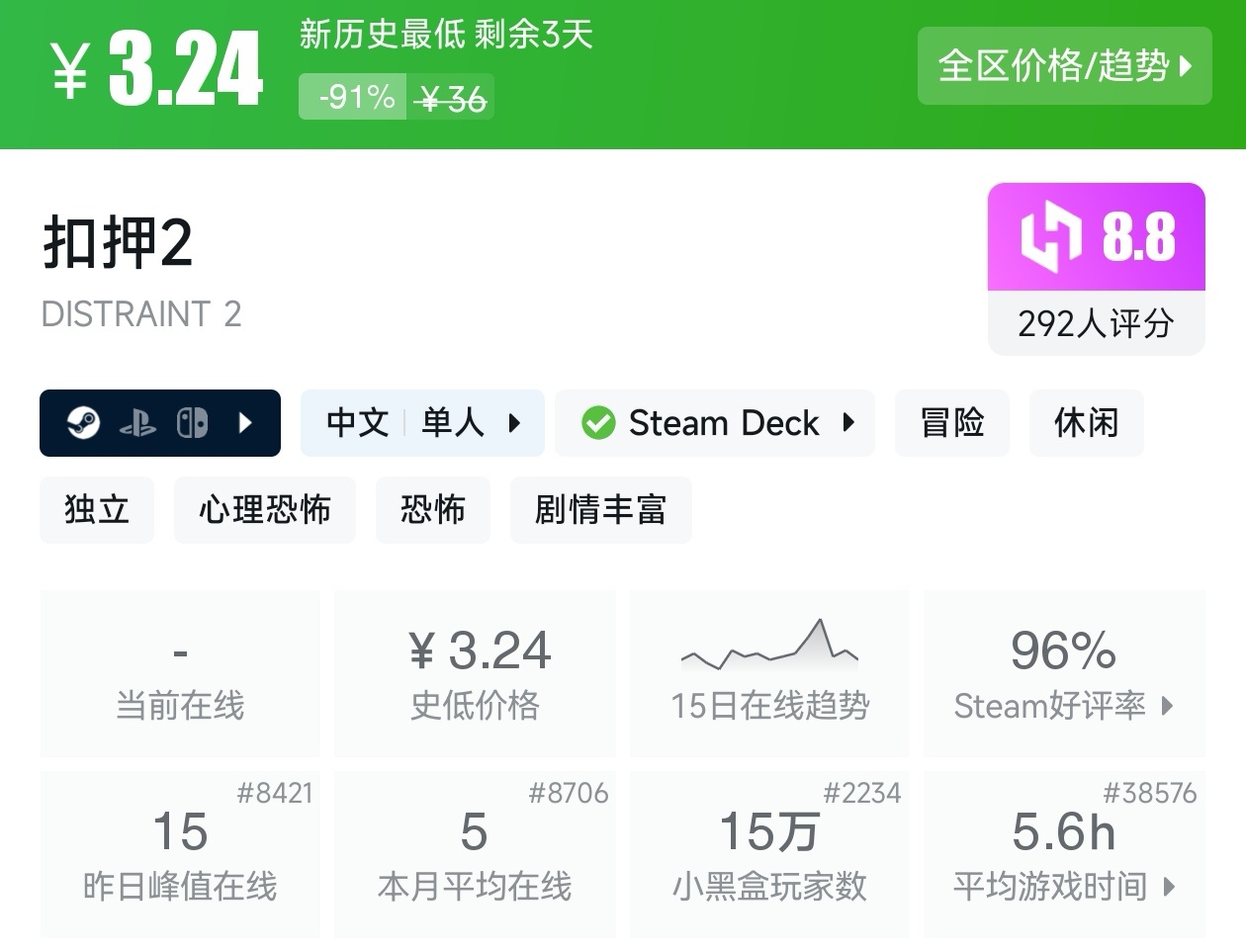Click the Nintendo Switch platform icon
Viewport: 1246px width, 952px height.
tap(192, 423)
